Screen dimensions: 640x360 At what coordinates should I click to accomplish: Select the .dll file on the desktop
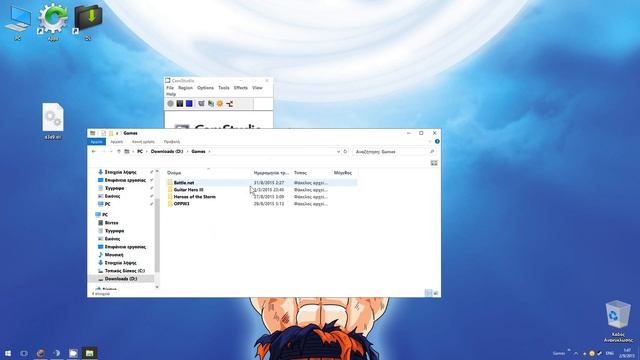click(53, 121)
